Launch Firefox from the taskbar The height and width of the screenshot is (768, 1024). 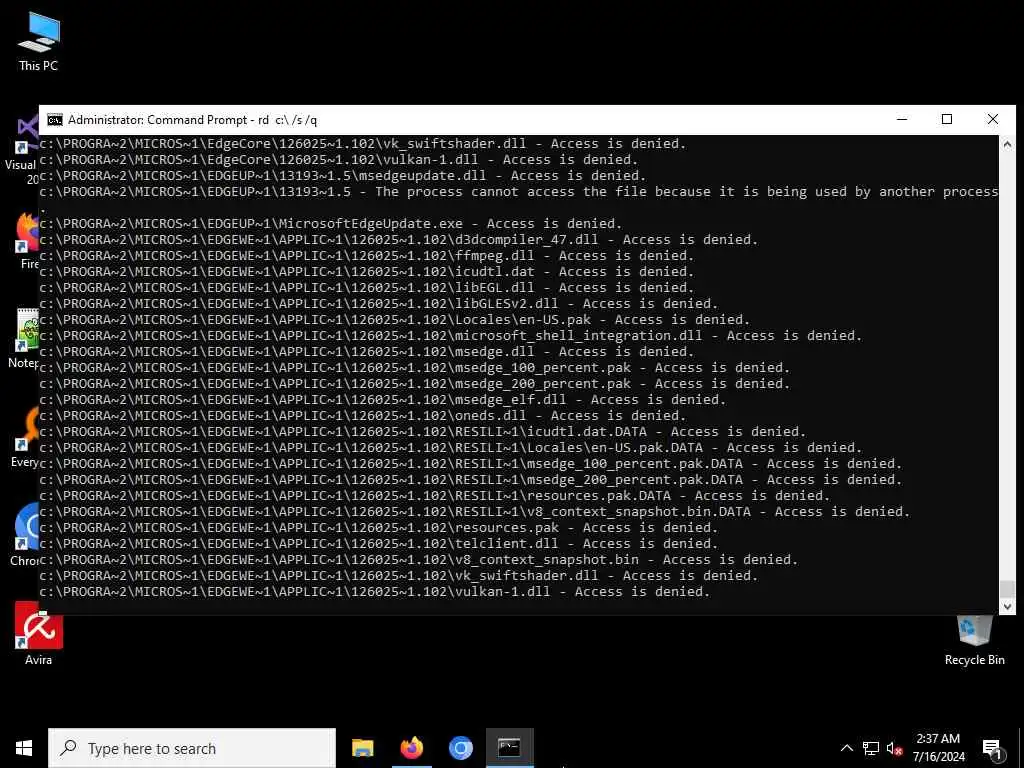[411, 748]
